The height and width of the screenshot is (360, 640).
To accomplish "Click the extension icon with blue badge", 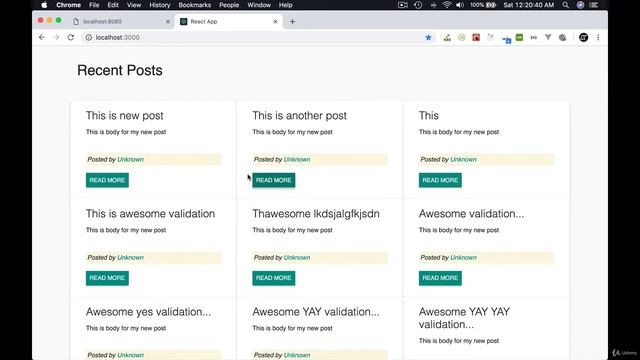I will [x=506, y=38].
